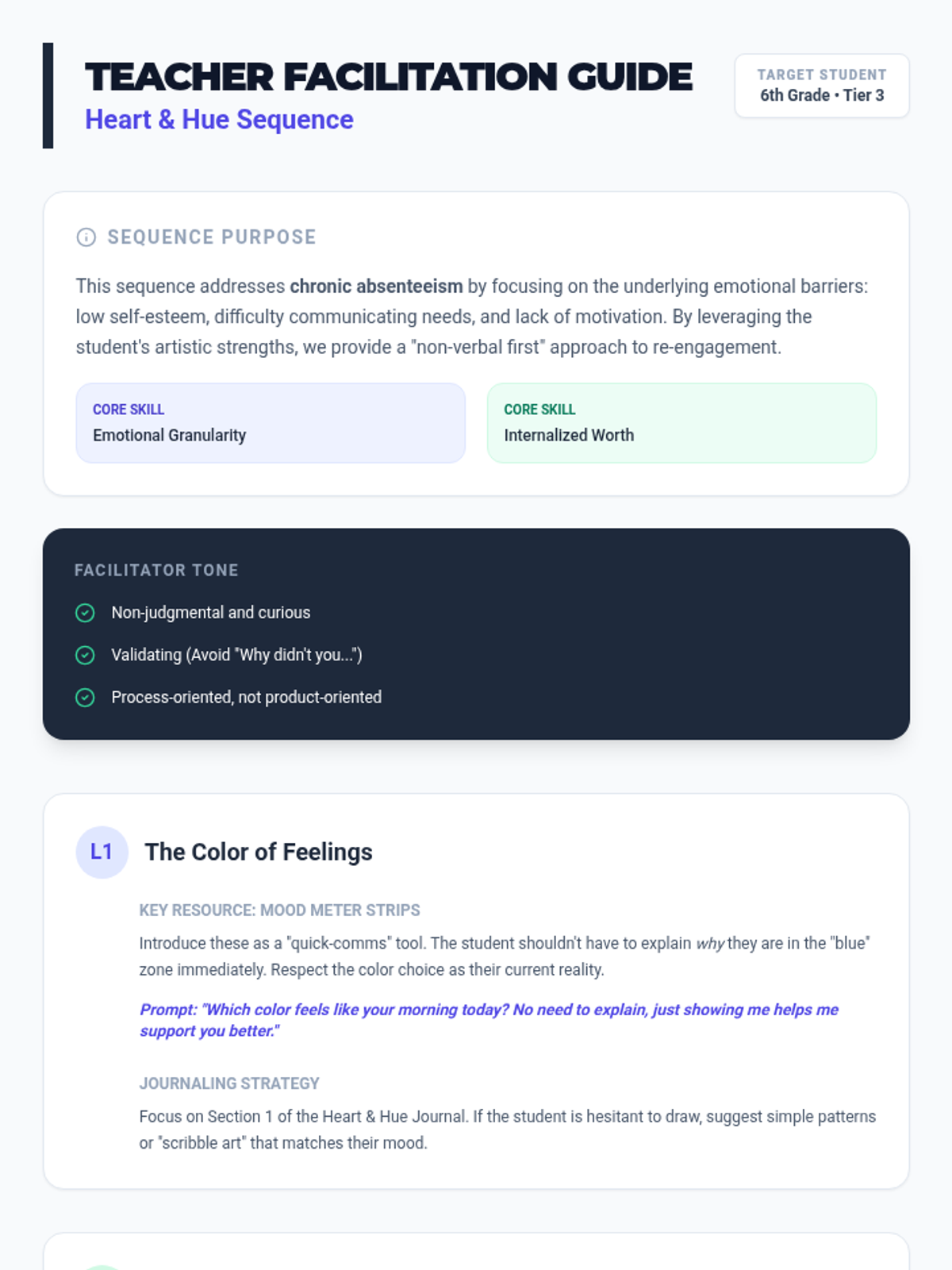This screenshot has height=1270, width=952.
Task: Click the italic word why in Mood Meter paragraph
Action: tap(710, 944)
